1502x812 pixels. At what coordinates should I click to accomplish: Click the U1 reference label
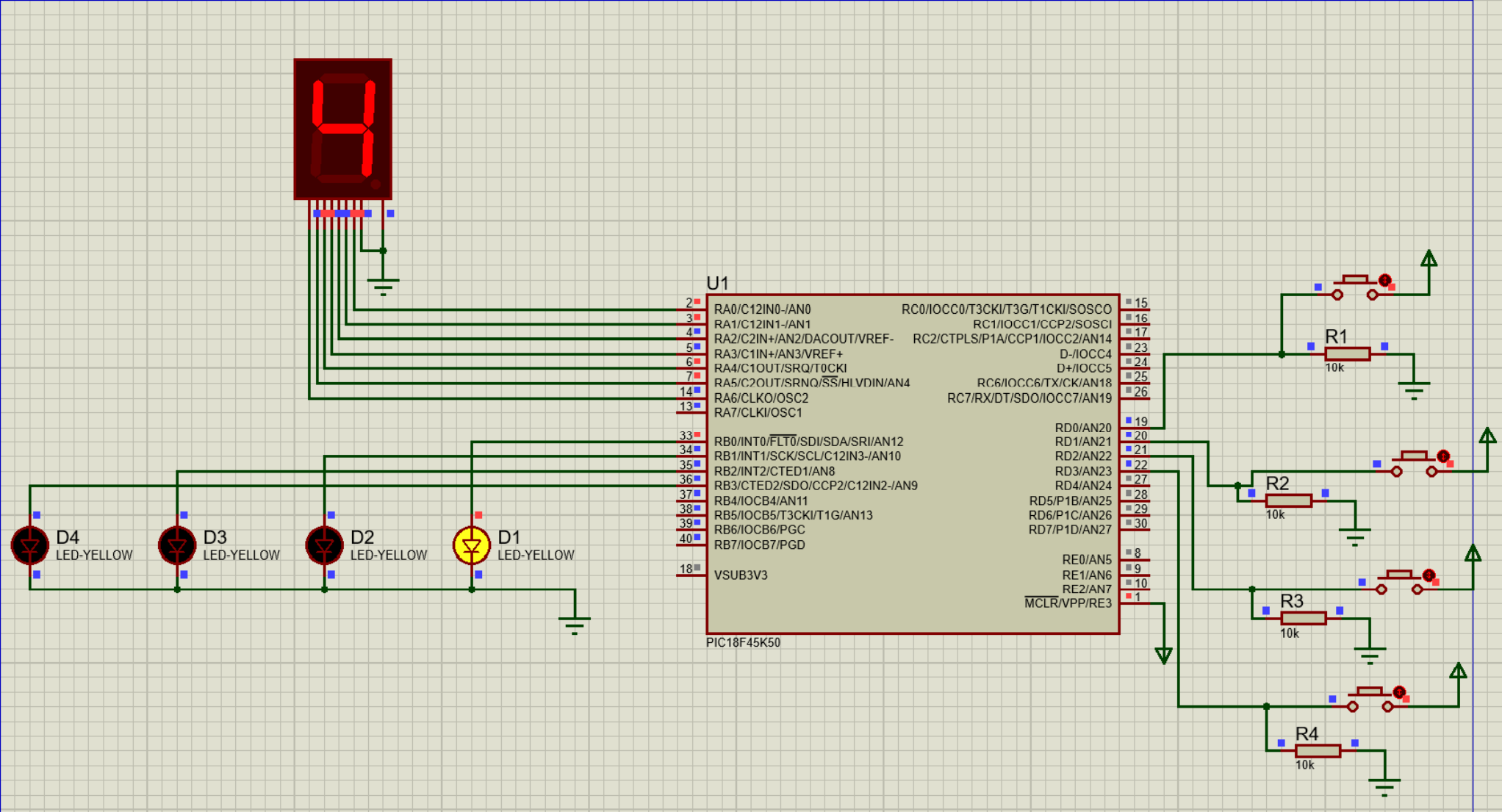[x=717, y=284]
